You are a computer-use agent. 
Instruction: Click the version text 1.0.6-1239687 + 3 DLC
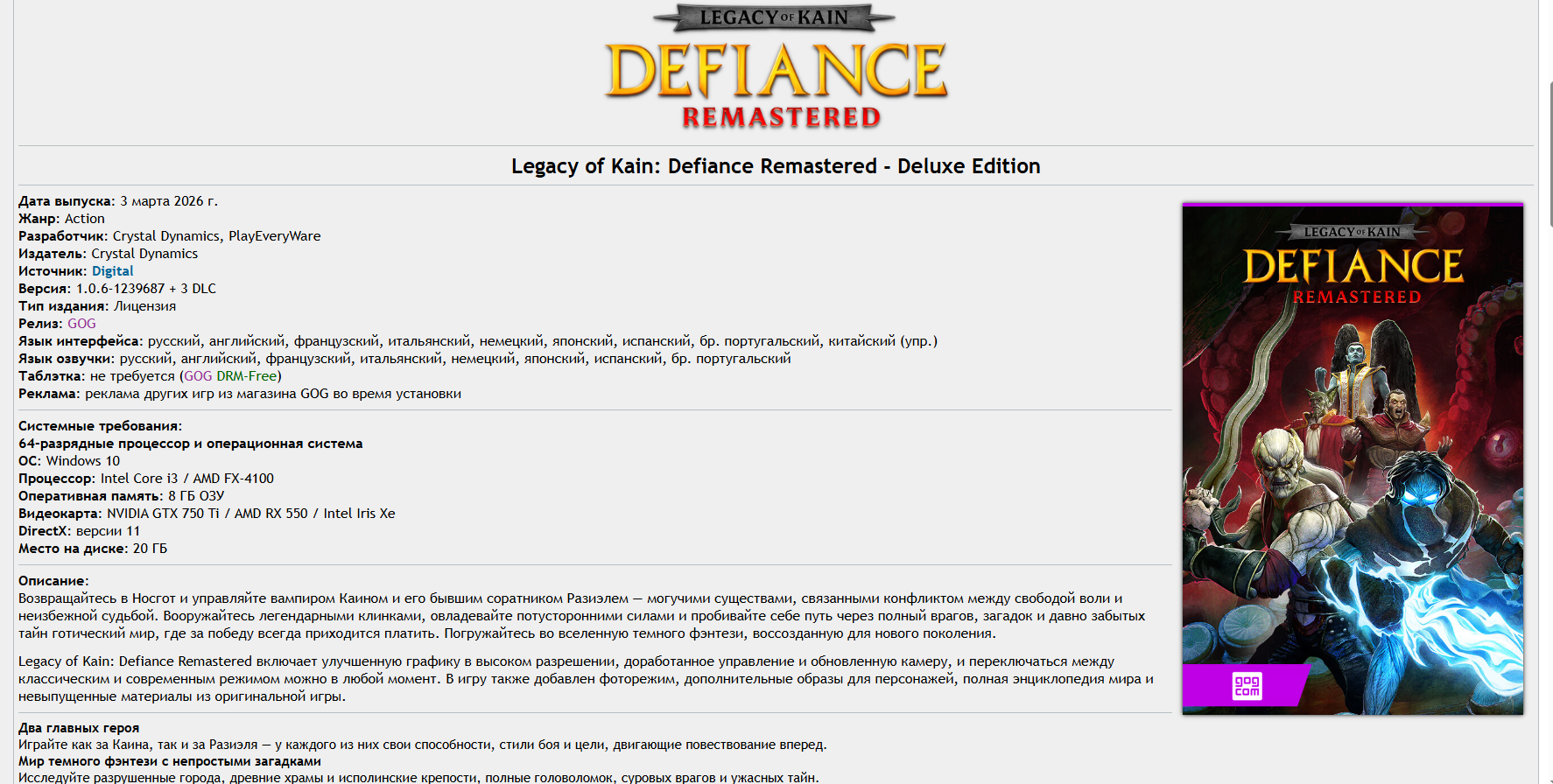146,289
